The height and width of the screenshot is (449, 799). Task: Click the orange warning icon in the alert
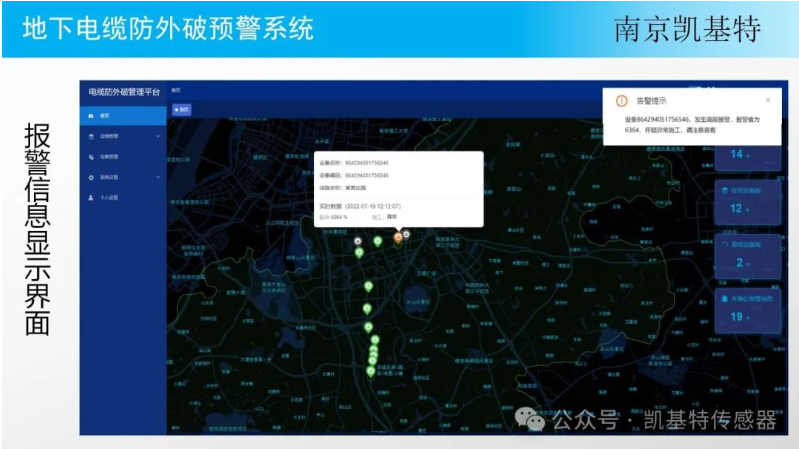pos(621,100)
